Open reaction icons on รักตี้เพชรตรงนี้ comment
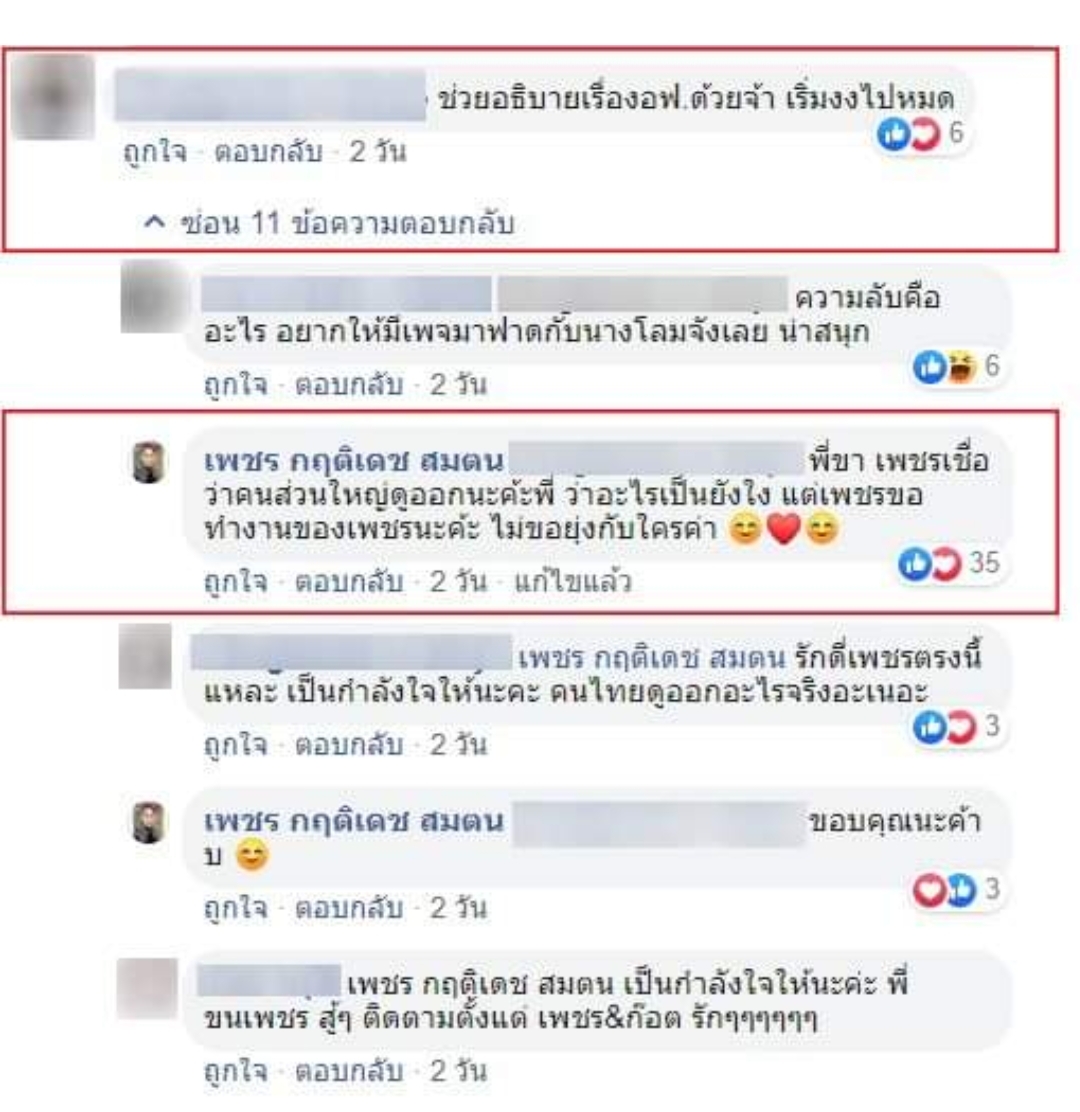The width and height of the screenshot is (1080, 1112). click(x=956, y=727)
